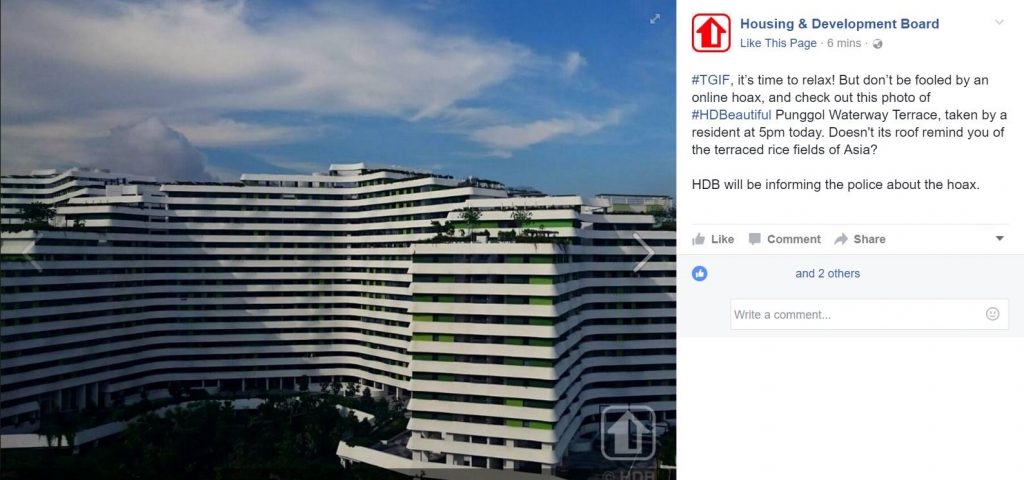Click the public globe privacy icon
This screenshot has width=1024, height=480.
pyautogui.click(x=877, y=44)
